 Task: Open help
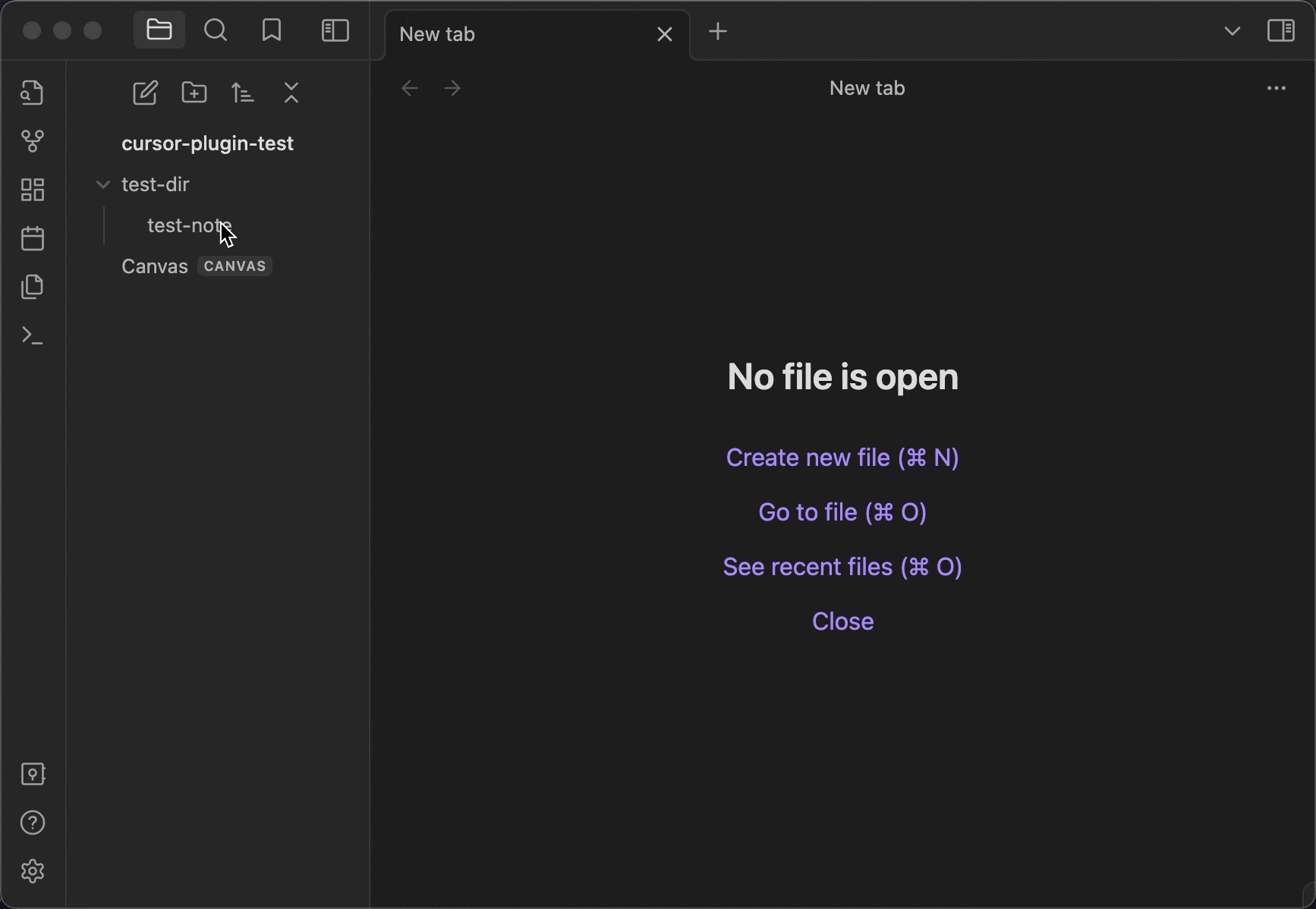[33, 823]
